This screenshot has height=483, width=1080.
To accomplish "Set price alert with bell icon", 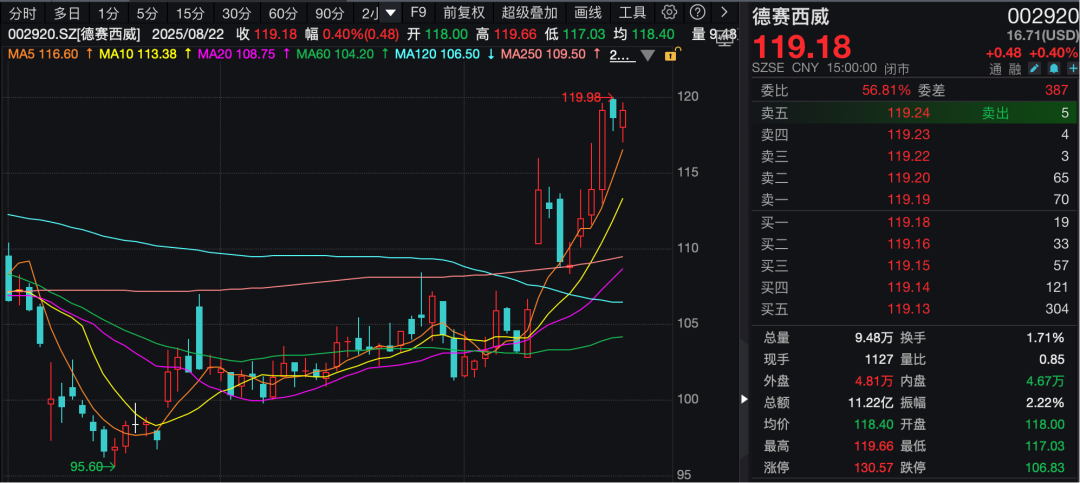I will click(x=1052, y=69).
